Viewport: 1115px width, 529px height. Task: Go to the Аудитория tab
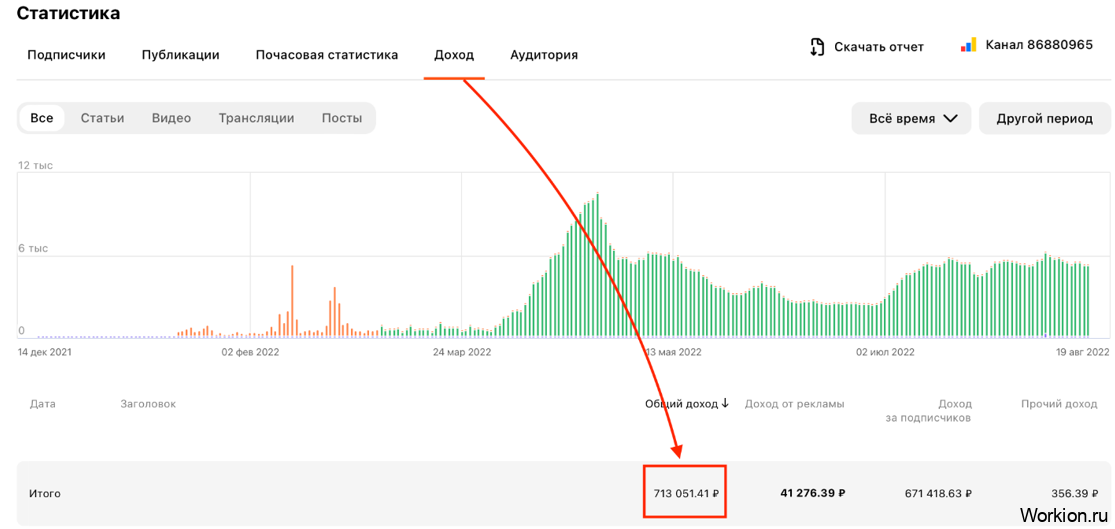[x=544, y=55]
